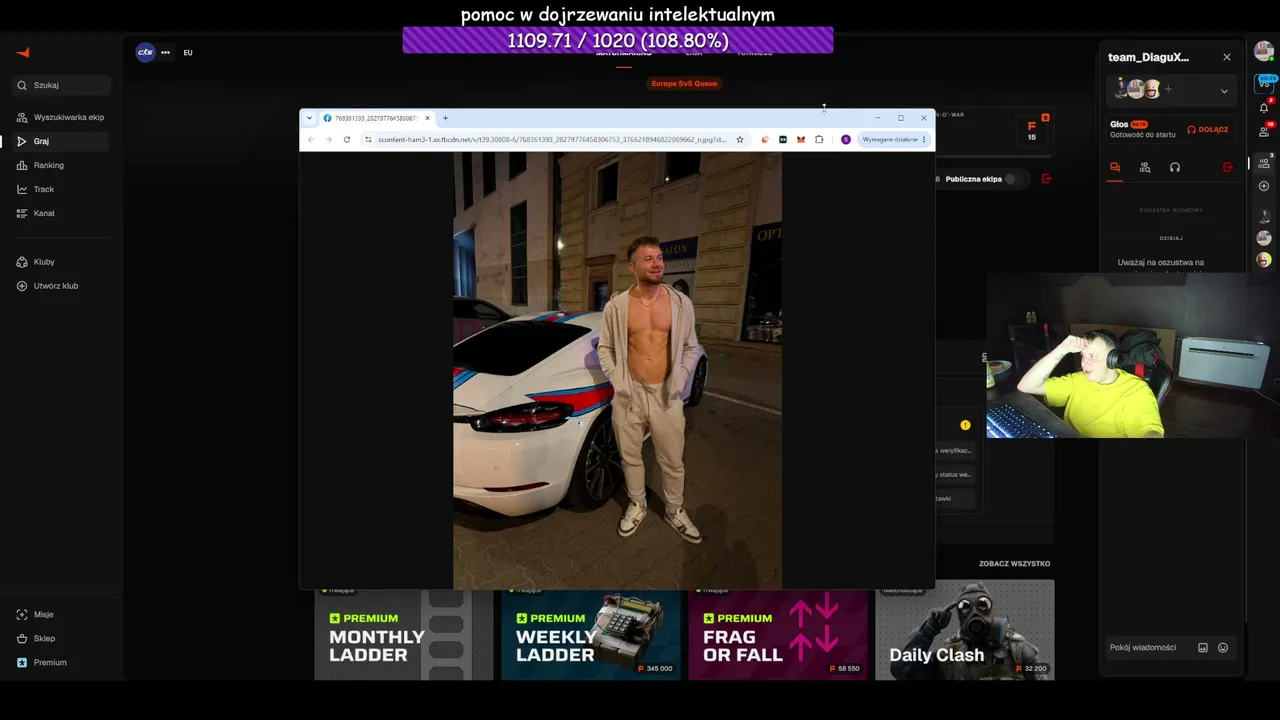Click the Chrome forward arrow
Viewport: 1280px width, 720px height.
[x=329, y=140]
